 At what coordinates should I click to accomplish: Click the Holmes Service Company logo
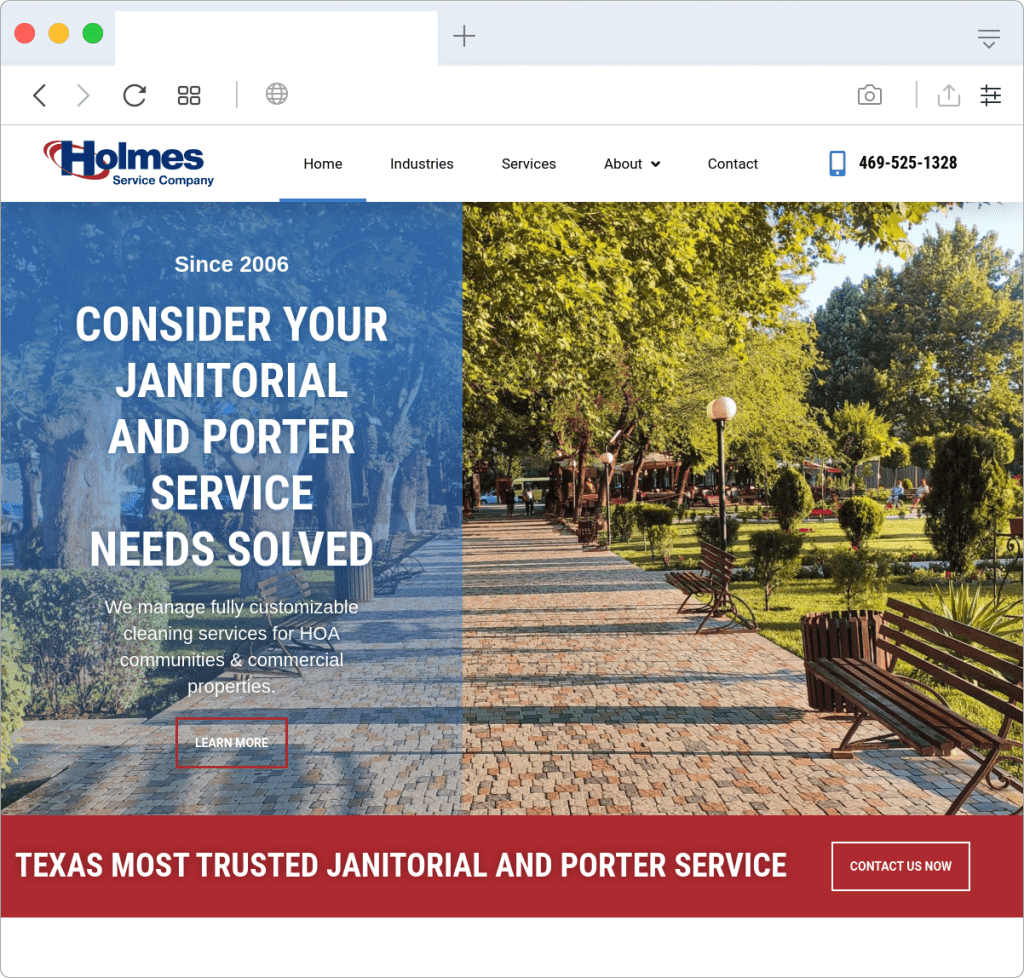tap(129, 163)
